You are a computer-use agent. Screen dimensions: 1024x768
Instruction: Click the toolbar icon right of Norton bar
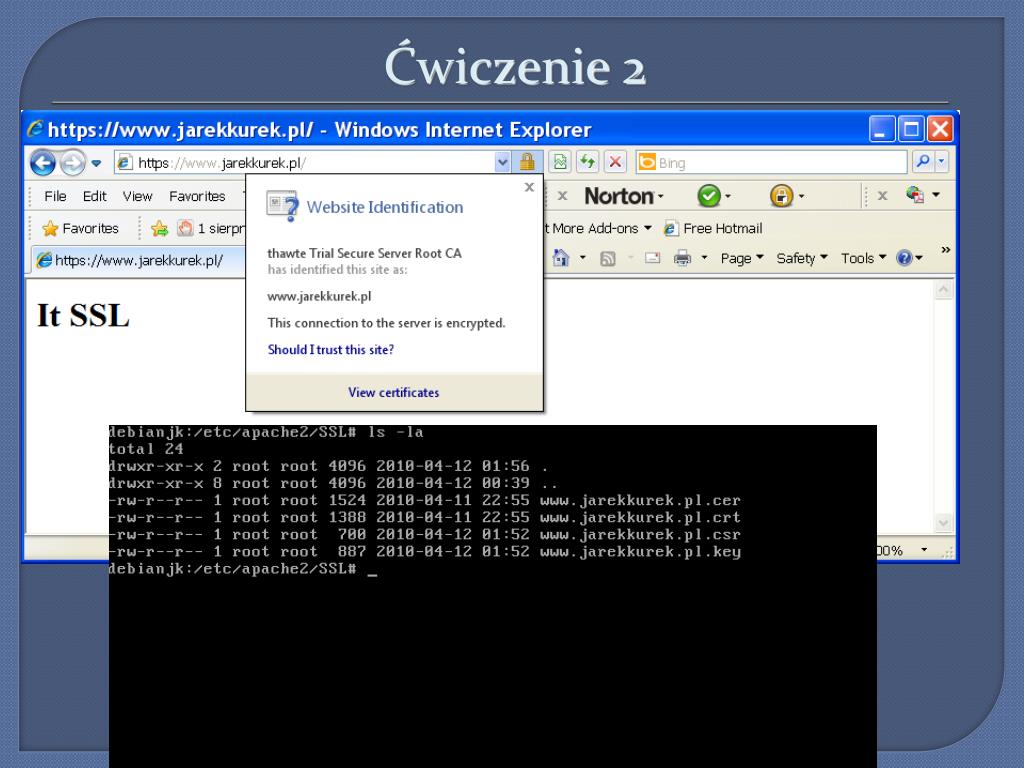(x=915, y=195)
